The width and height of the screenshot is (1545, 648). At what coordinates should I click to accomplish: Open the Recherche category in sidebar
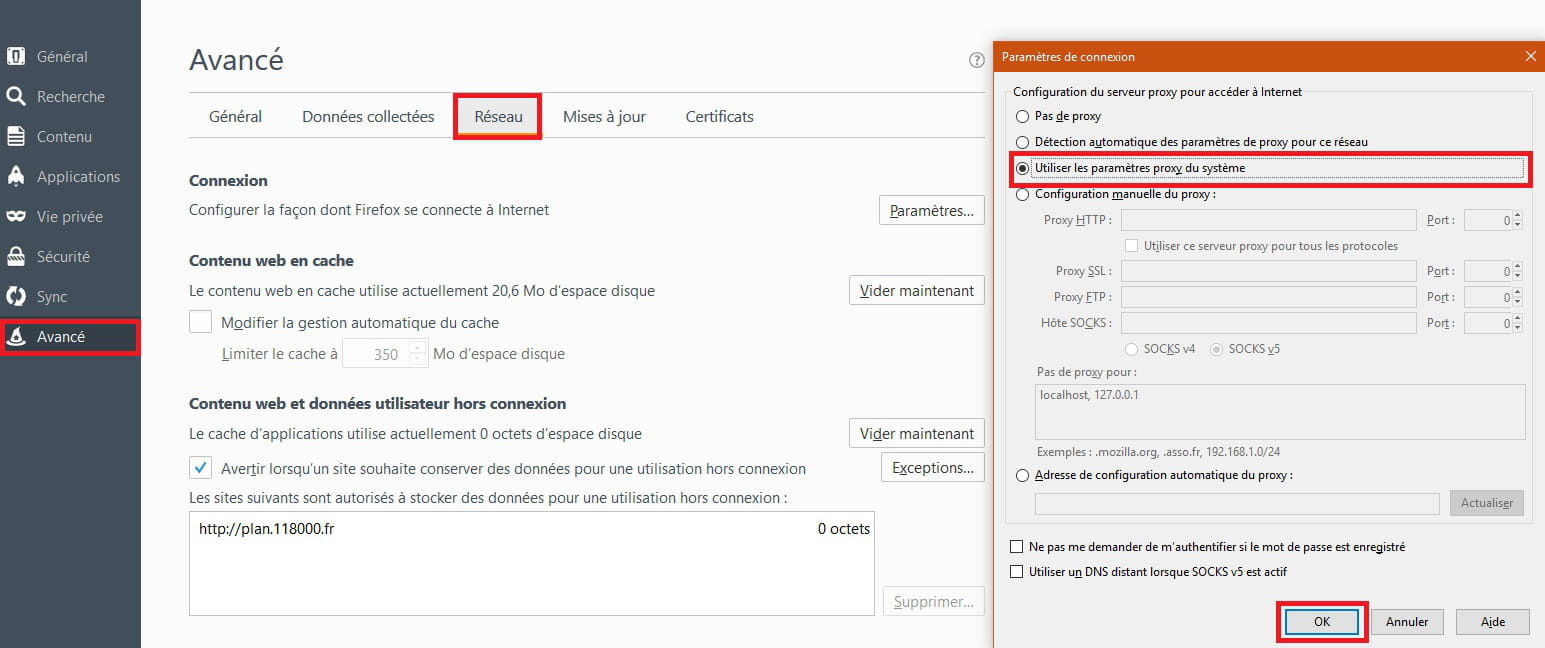[70, 97]
